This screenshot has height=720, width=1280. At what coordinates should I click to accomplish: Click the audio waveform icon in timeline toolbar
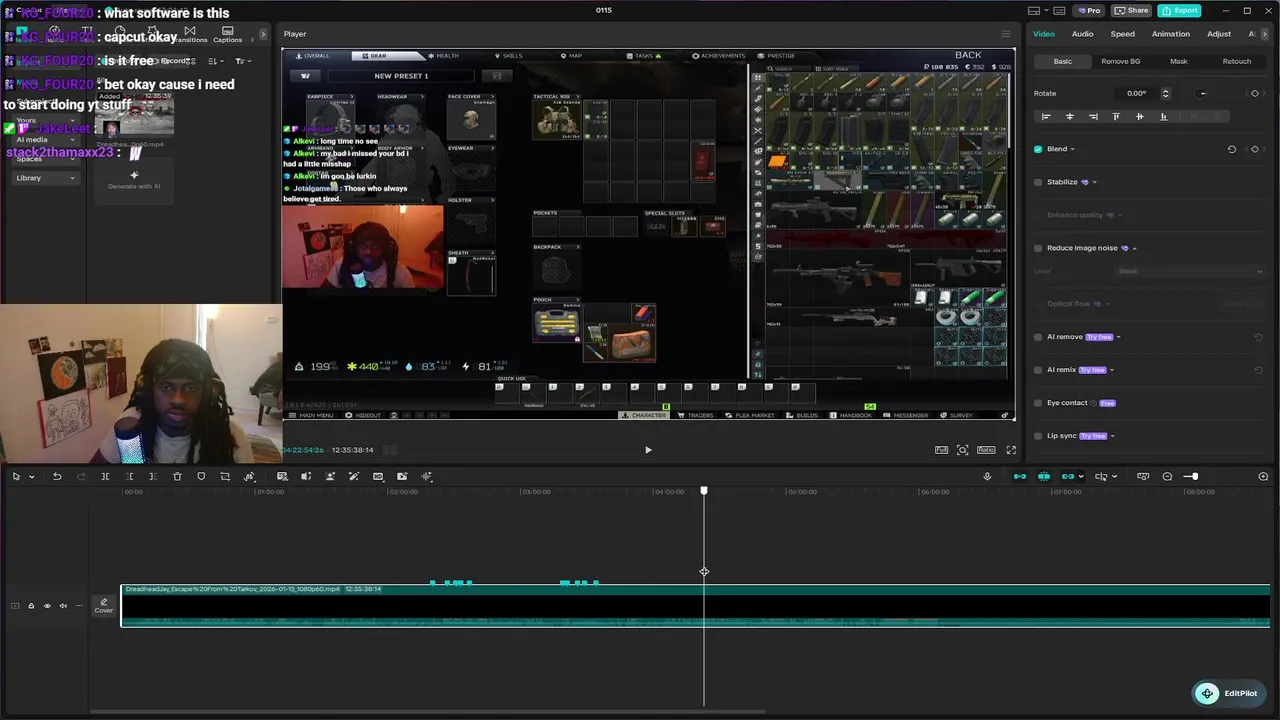427,476
